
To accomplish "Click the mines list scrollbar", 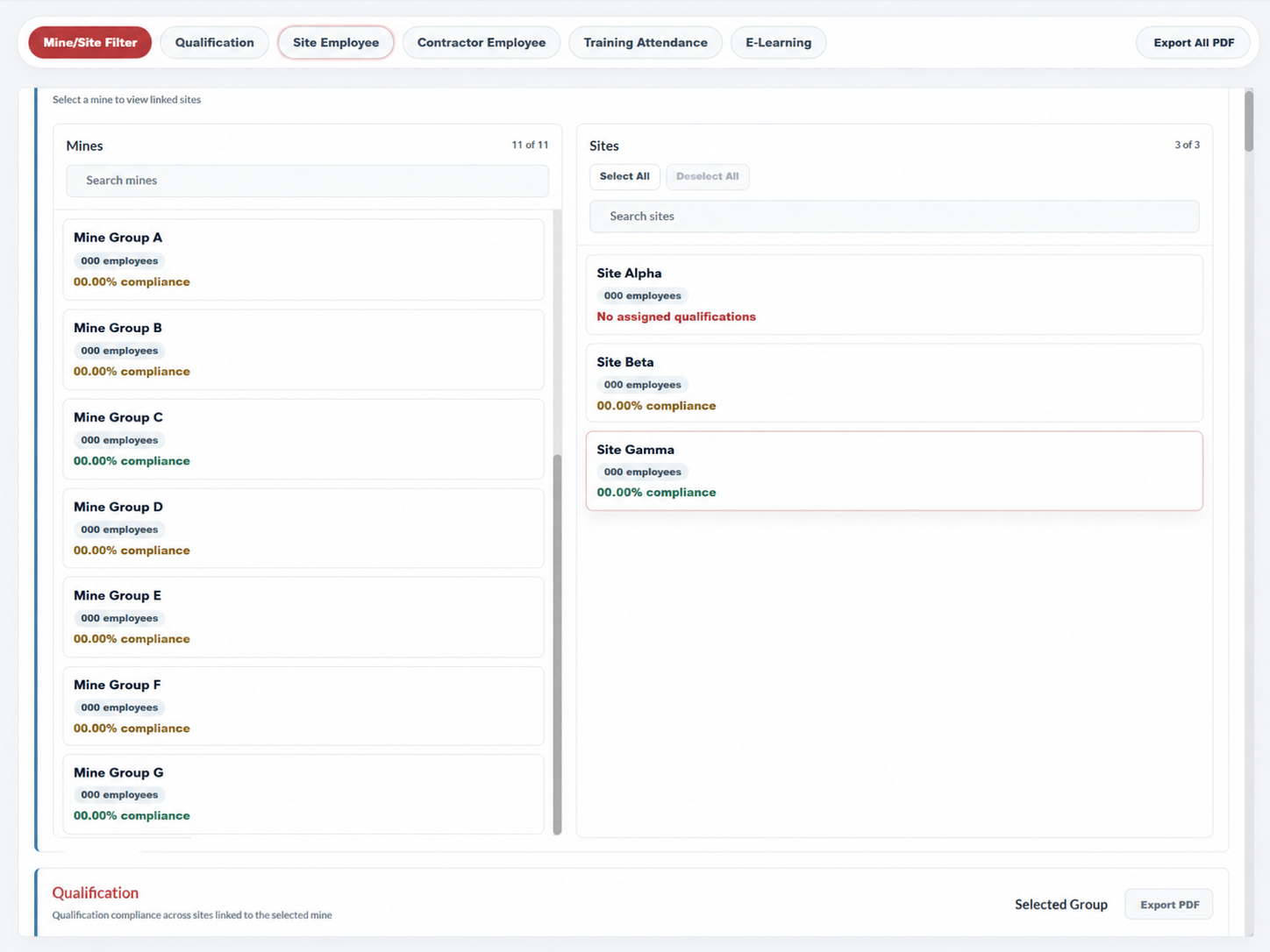I will (557, 644).
